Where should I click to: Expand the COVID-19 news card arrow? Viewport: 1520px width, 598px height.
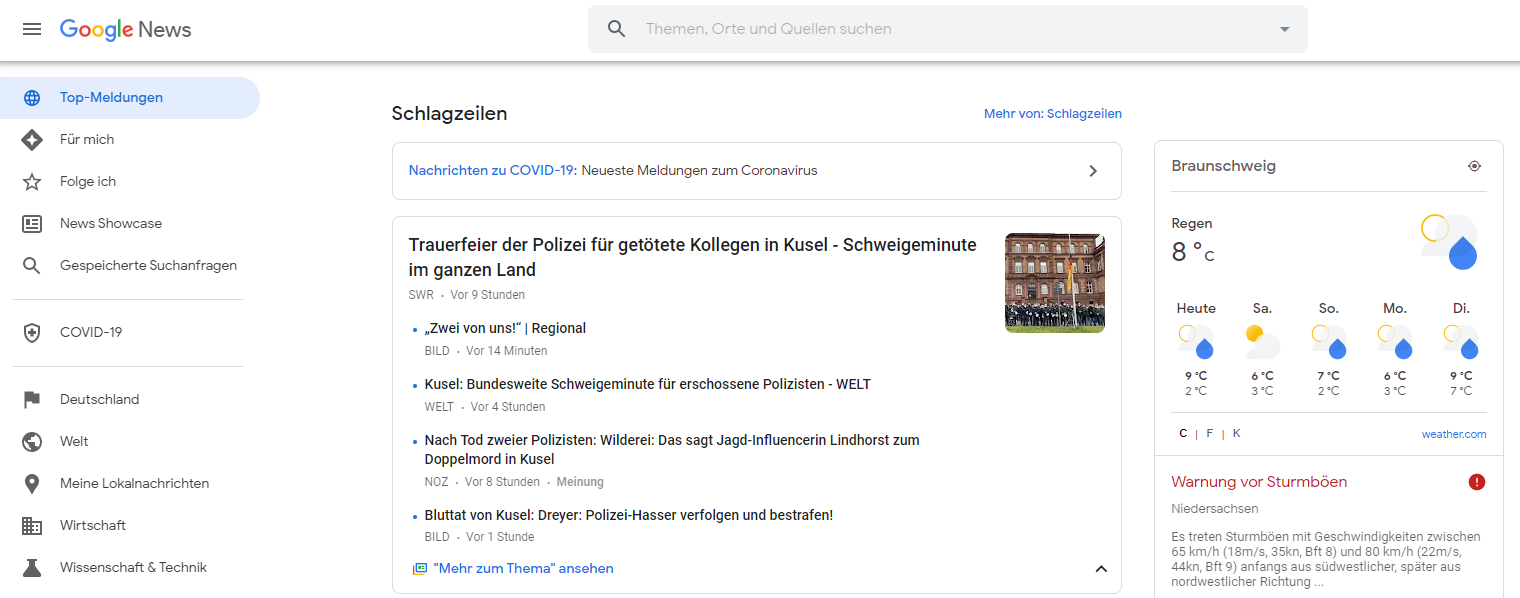click(x=1093, y=170)
